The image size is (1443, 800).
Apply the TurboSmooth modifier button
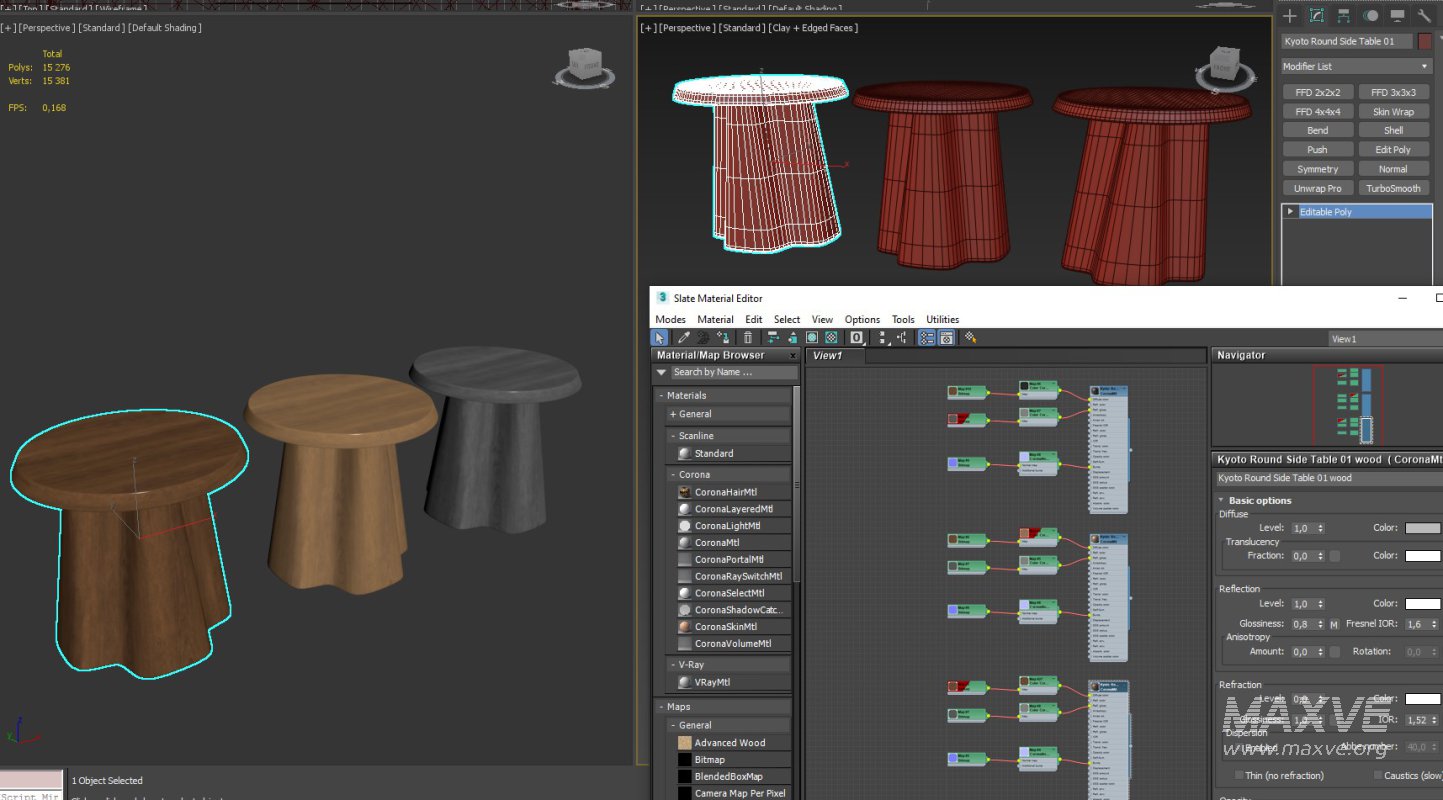point(1393,188)
